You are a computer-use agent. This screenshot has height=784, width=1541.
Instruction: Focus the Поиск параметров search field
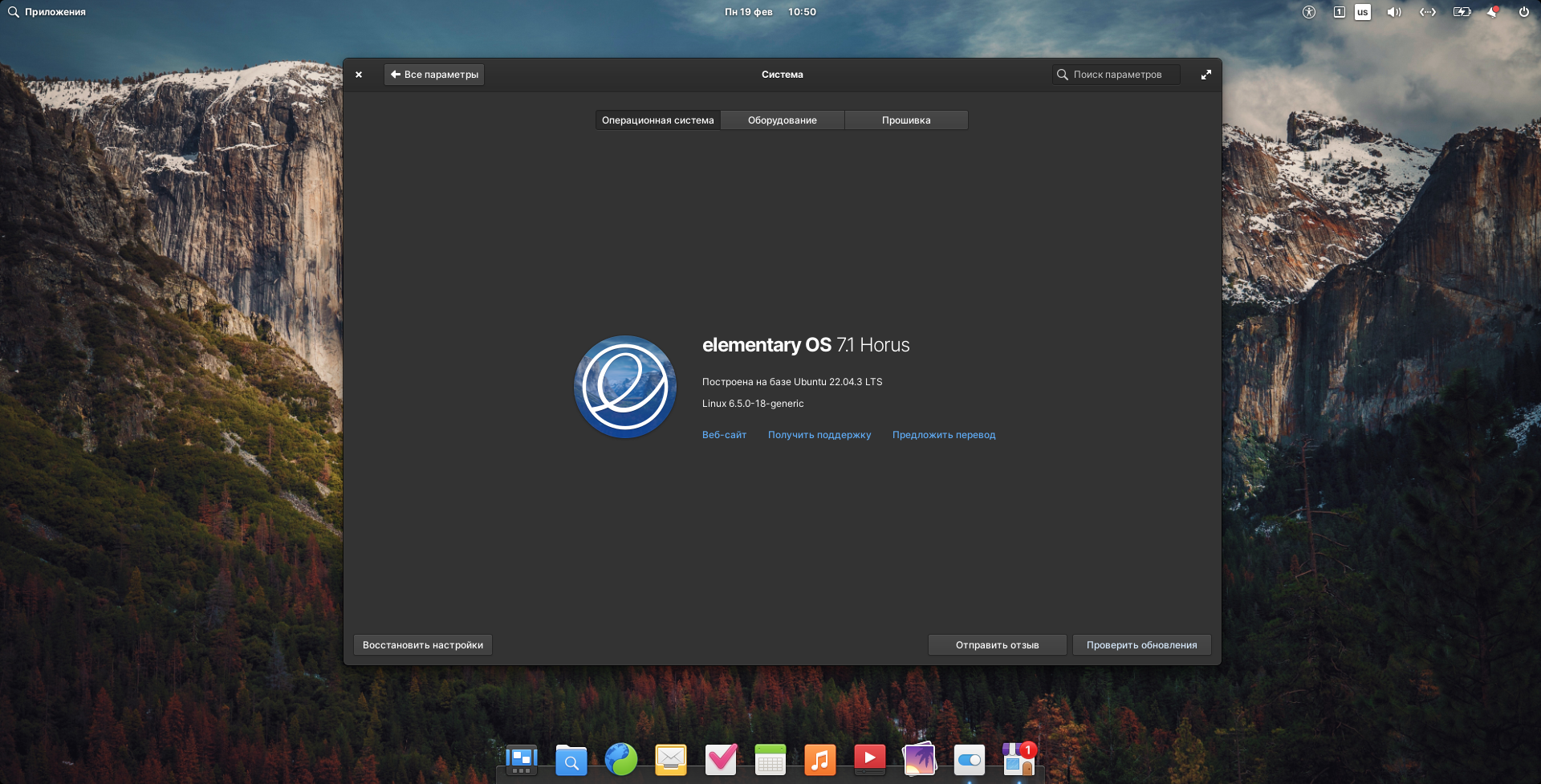tap(1116, 75)
